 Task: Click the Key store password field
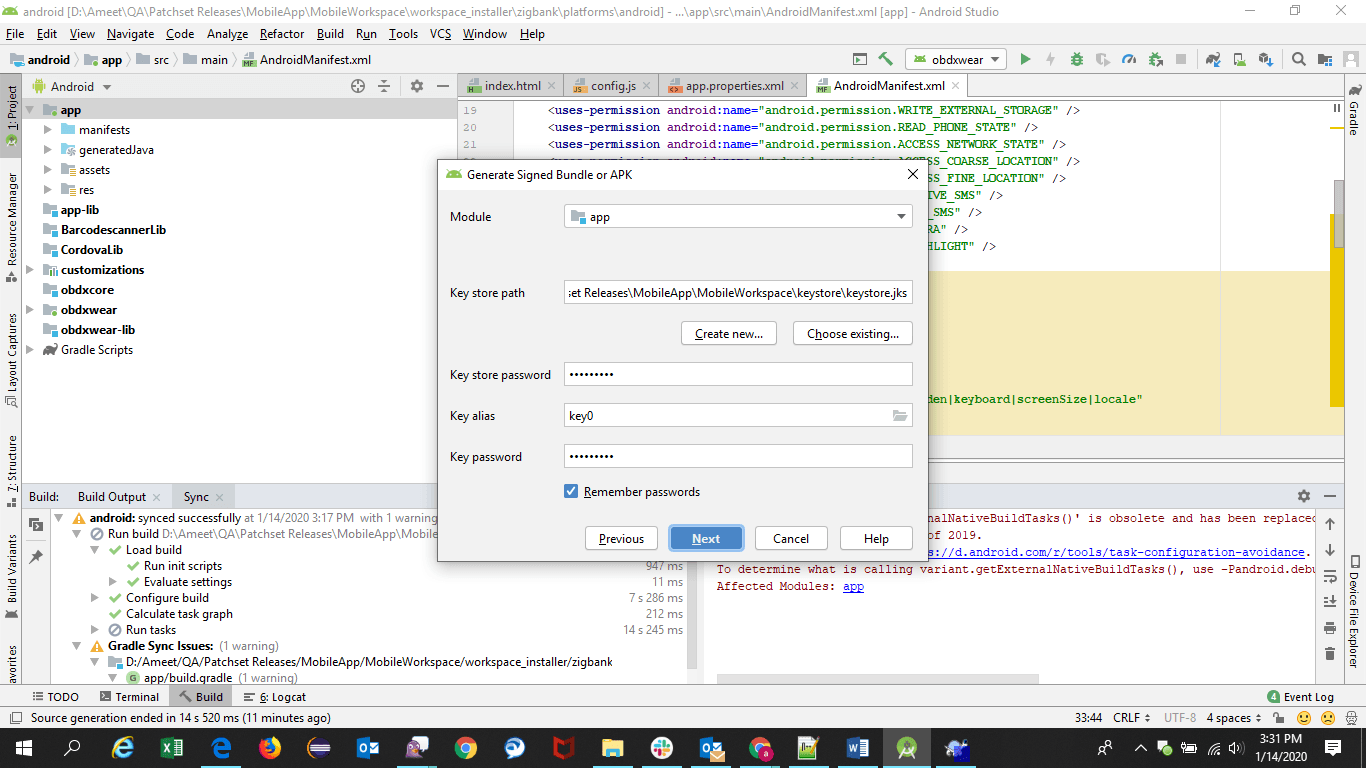pyautogui.click(x=738, y=375)
